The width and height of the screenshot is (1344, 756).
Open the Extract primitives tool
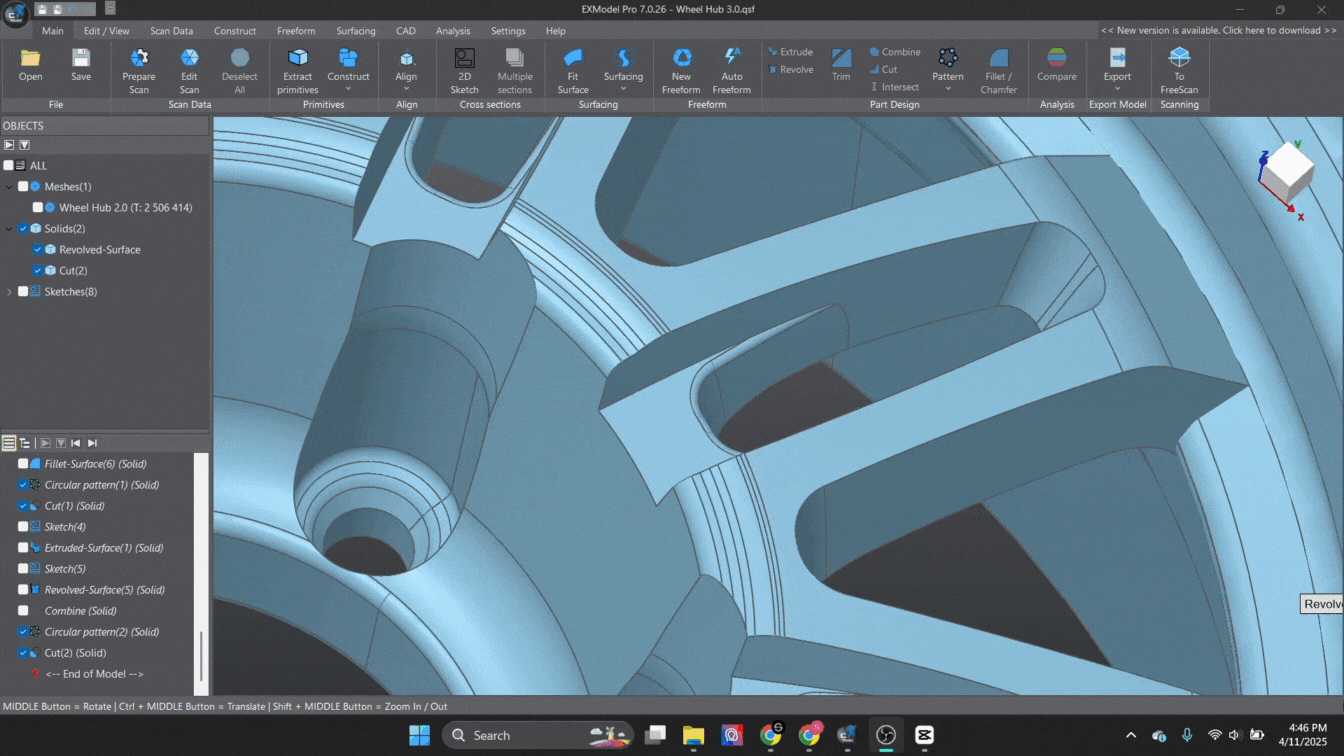(297, 59)
